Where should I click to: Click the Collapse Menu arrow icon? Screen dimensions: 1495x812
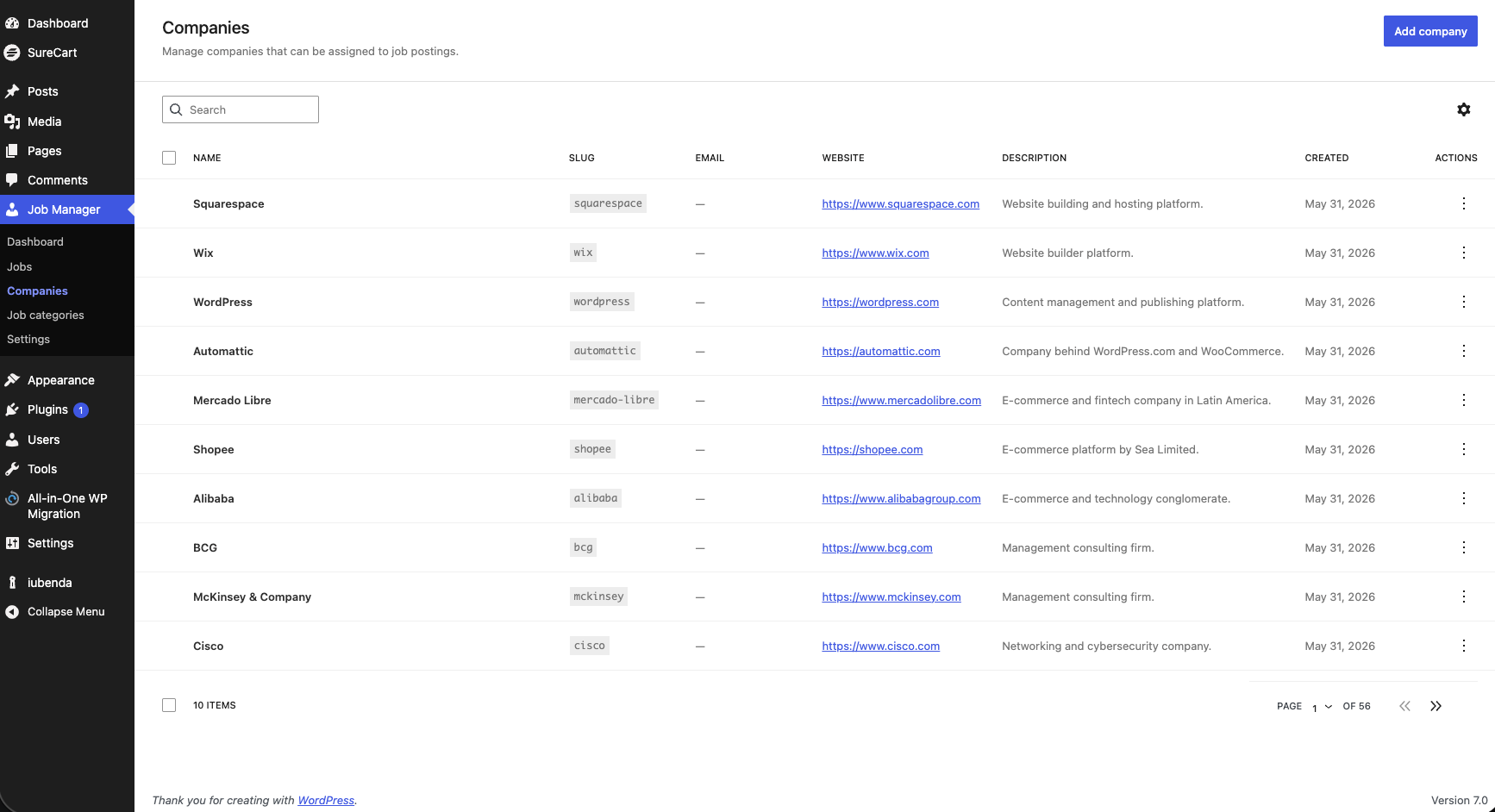(12, 612)
